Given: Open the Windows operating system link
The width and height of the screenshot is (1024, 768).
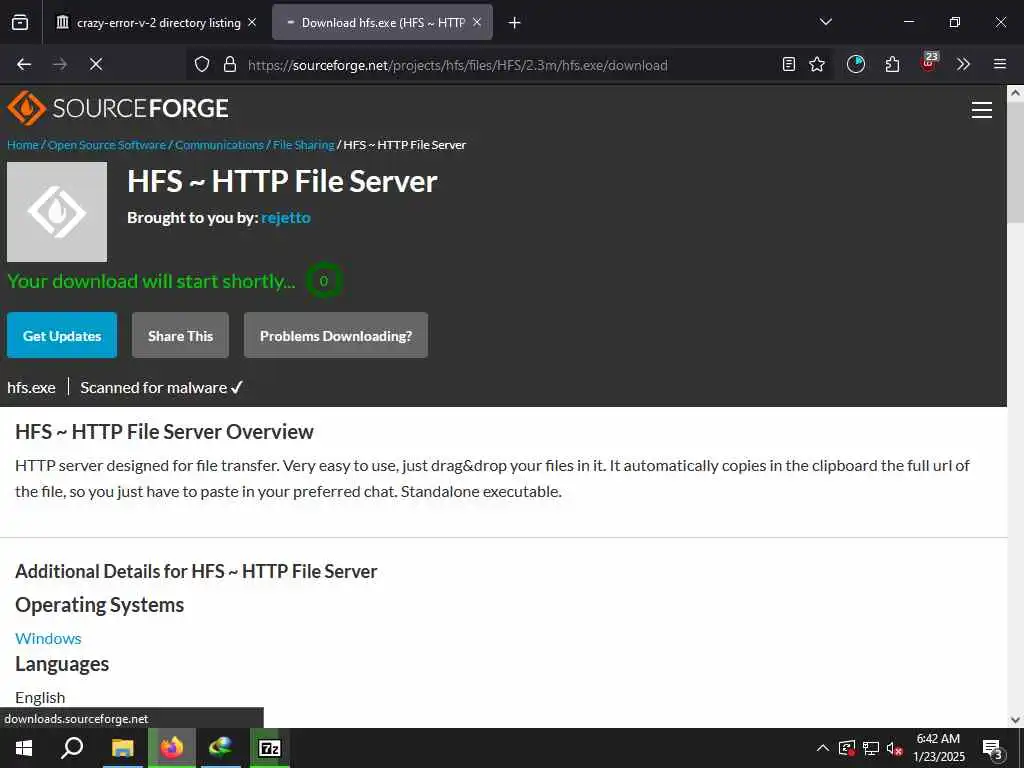Looking at the screenshot, I should (x=48, y=639).
